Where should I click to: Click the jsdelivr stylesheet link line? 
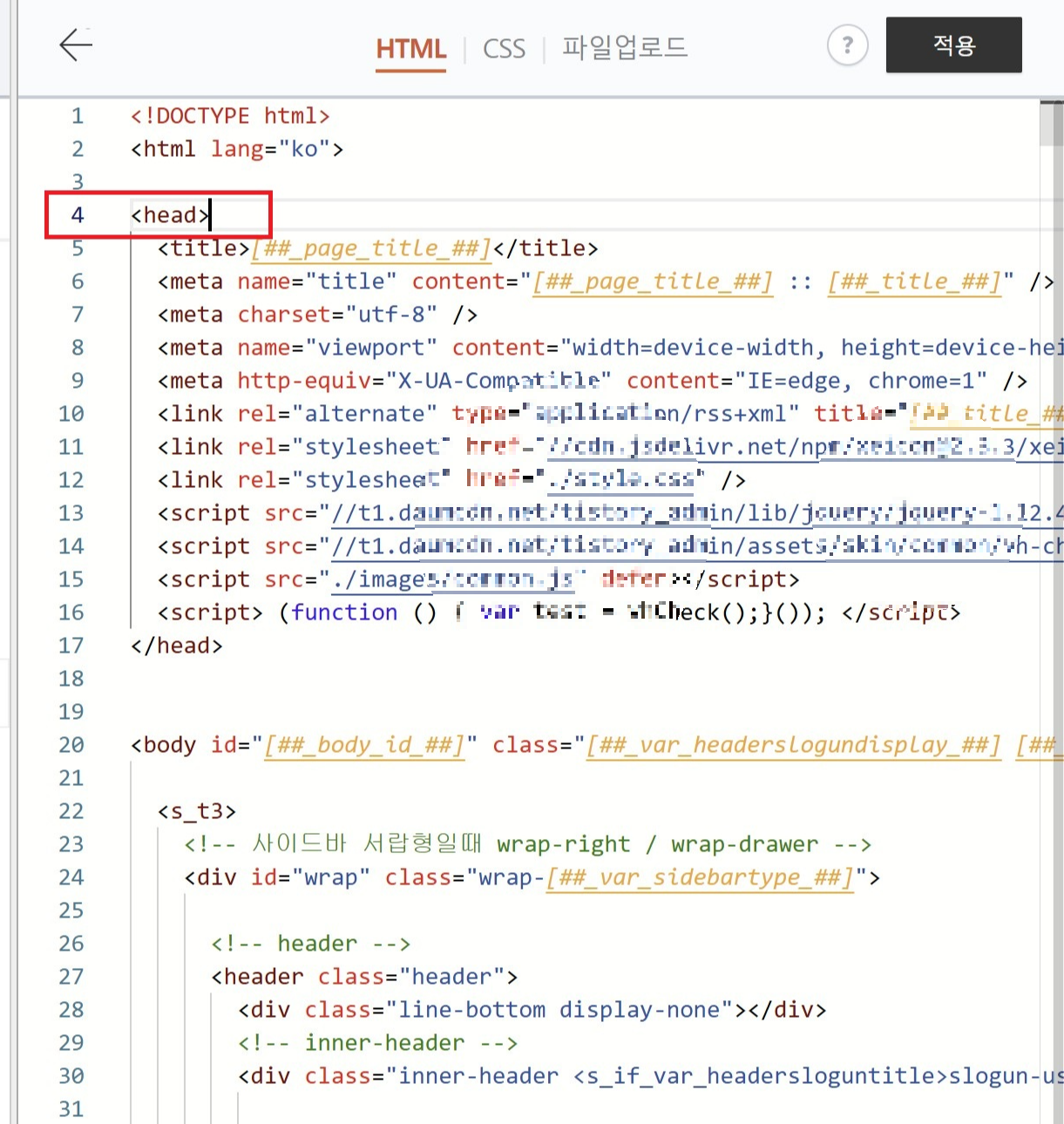click(x=610, y=447)
